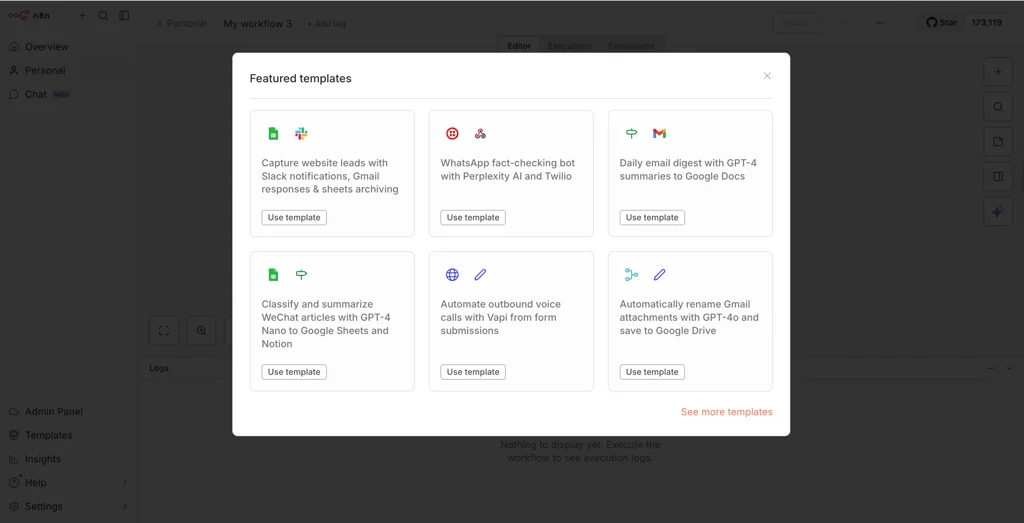Click the AI sparkle assistant button

[x=998, y=212]
